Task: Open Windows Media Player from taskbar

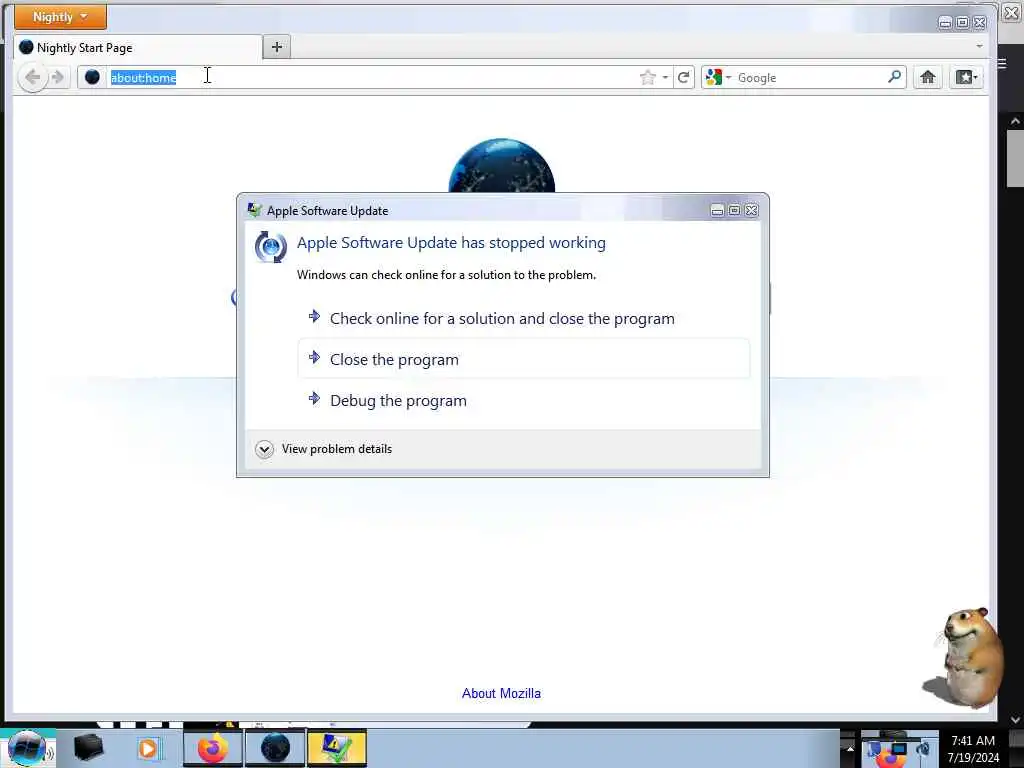Action: 148,748
